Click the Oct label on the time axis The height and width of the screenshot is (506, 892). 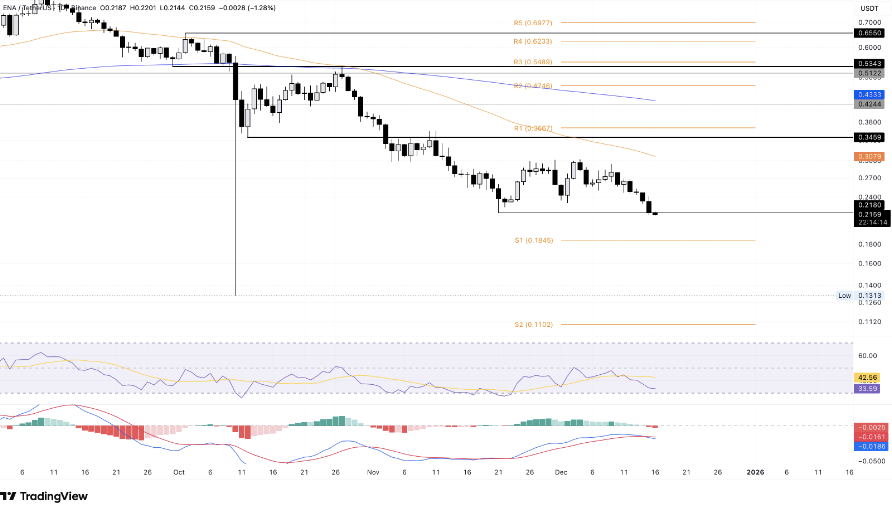(x=179, y=472)
